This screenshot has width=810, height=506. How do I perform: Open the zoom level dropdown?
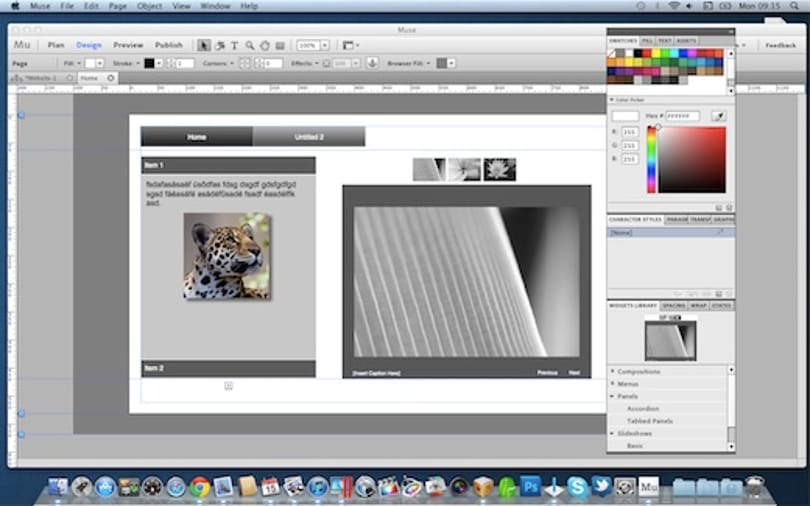324,45
